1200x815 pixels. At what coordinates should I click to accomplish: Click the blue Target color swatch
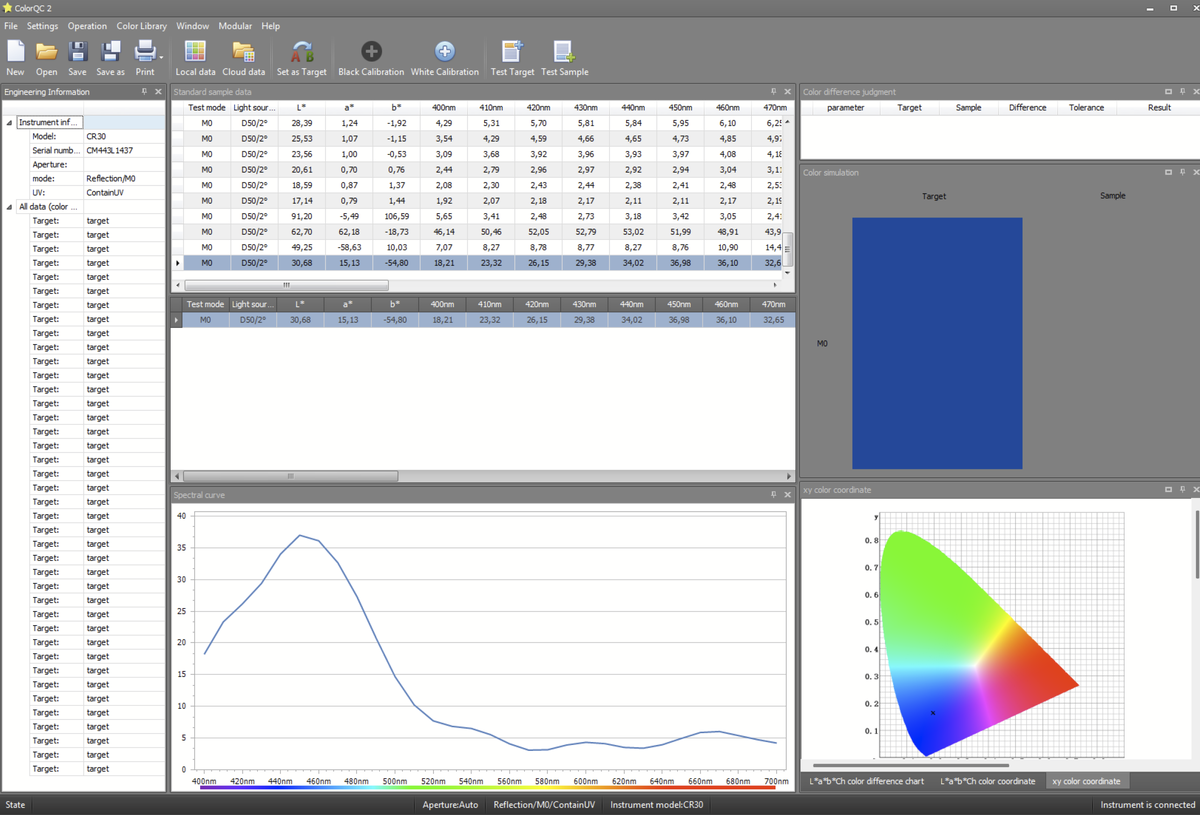pos(937,343)
